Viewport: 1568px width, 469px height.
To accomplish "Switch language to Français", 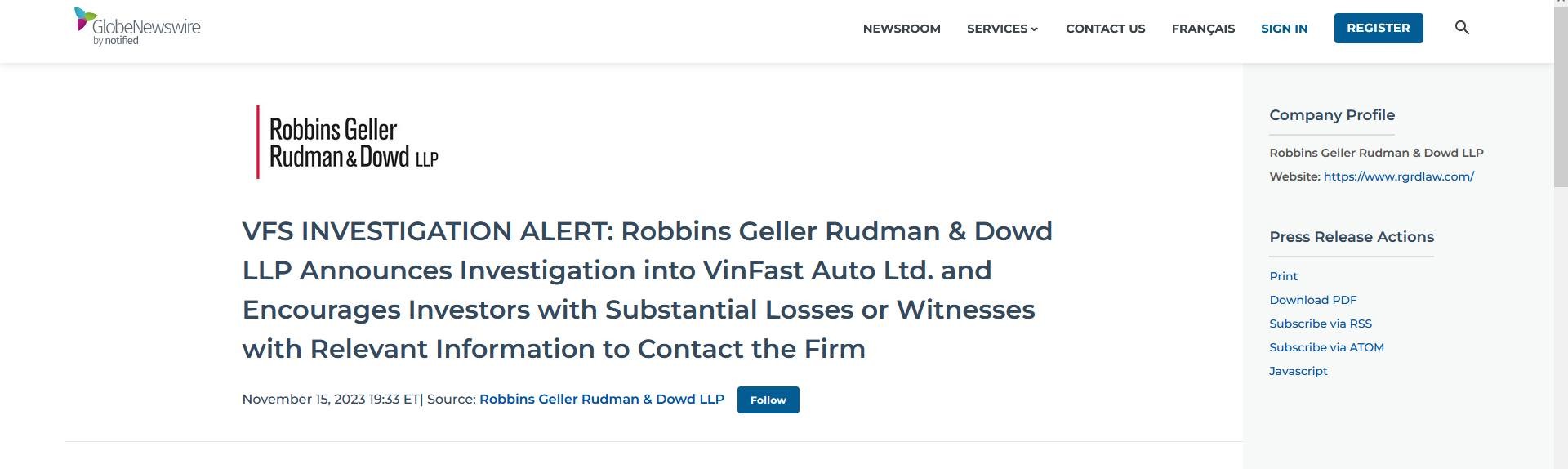I will 1203,29.
